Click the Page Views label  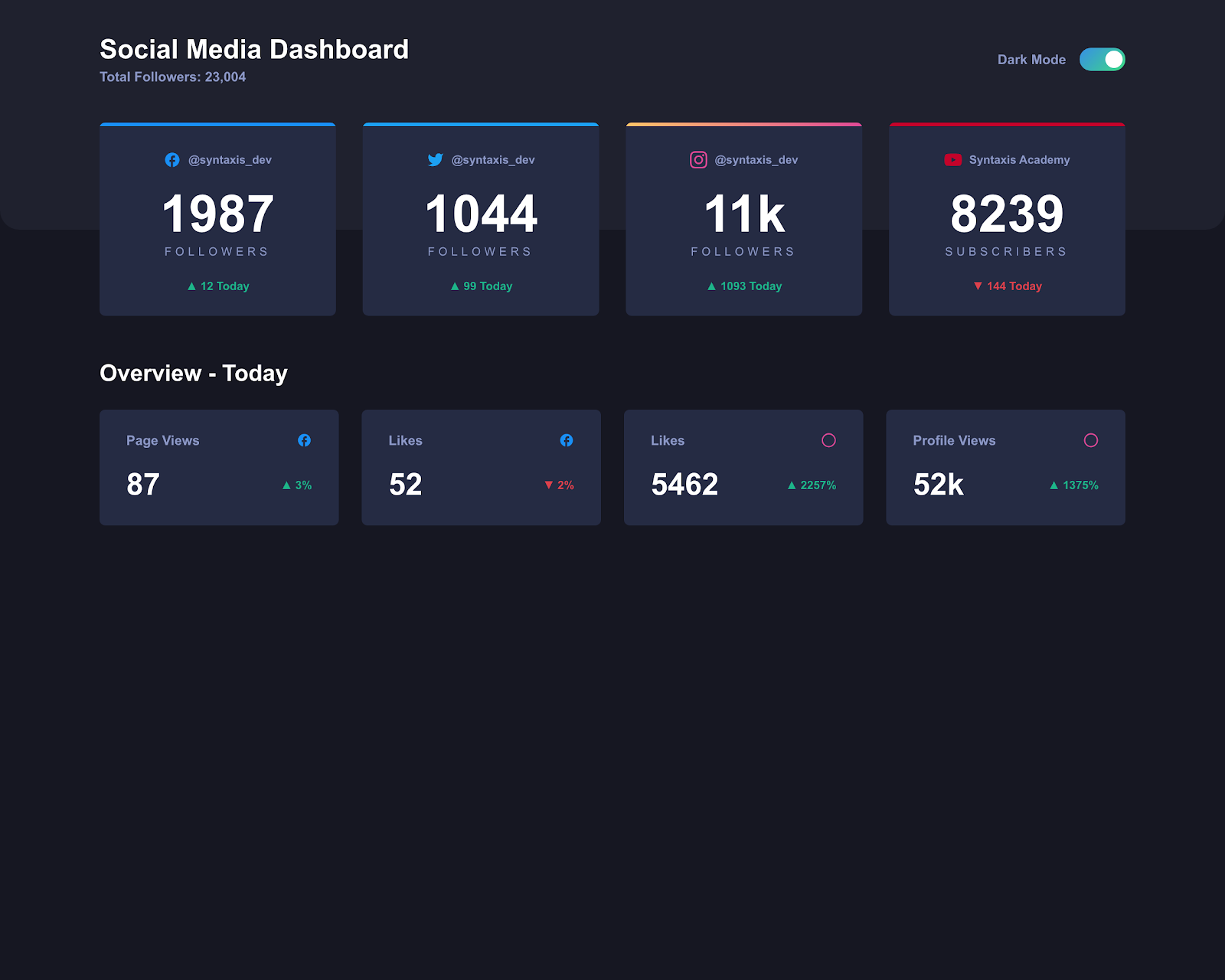pyautogui.click(x=163, y=440)
